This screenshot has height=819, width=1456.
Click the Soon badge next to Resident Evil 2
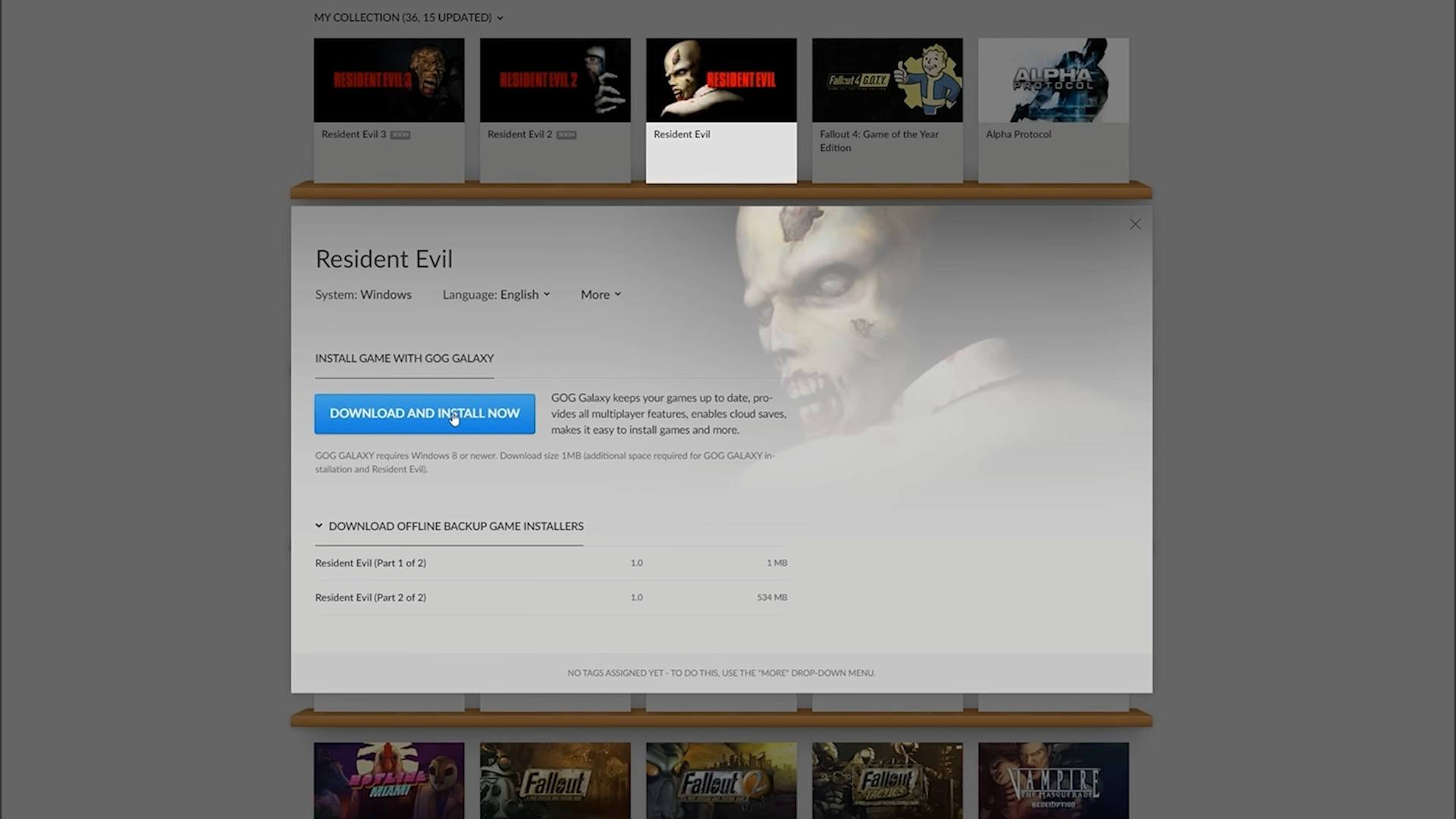566,135
